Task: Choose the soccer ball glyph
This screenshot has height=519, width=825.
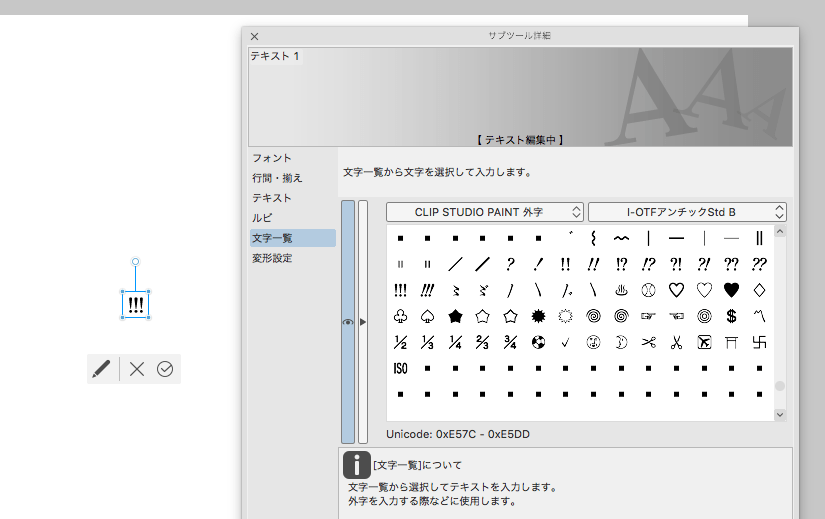Action: click(538, 342)
